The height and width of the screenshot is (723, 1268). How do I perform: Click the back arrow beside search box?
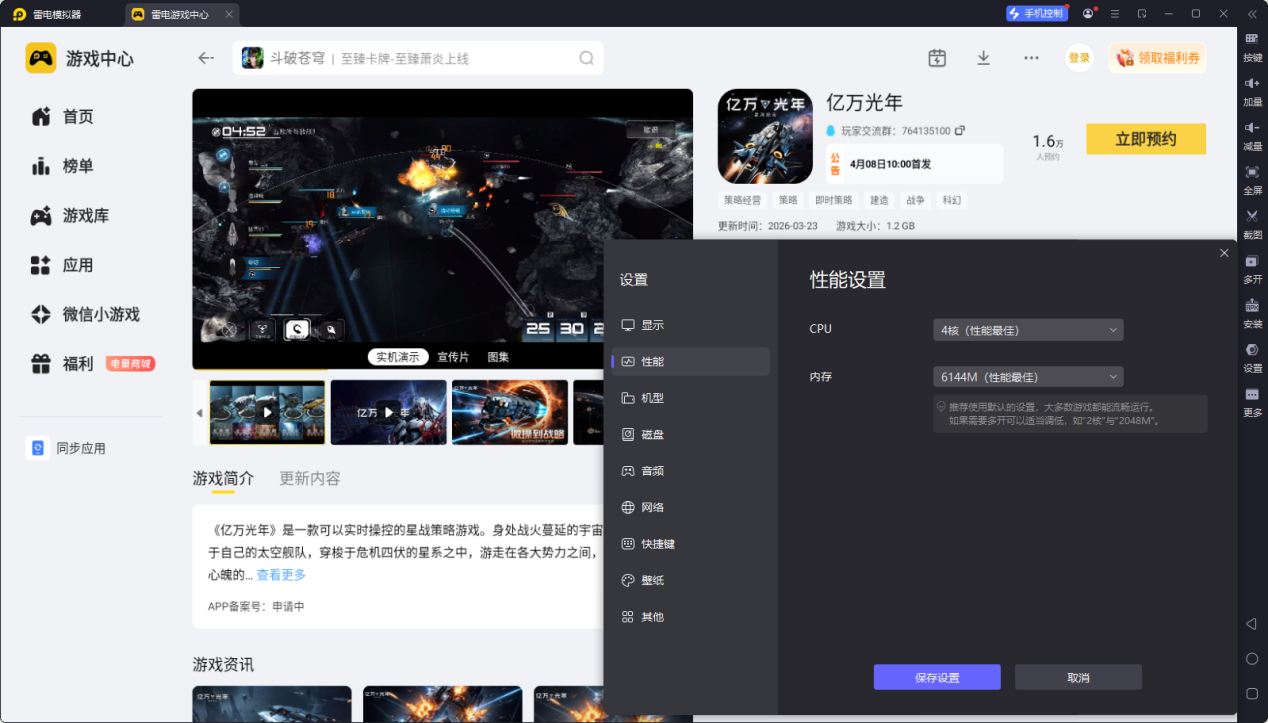tap(206, 58)
